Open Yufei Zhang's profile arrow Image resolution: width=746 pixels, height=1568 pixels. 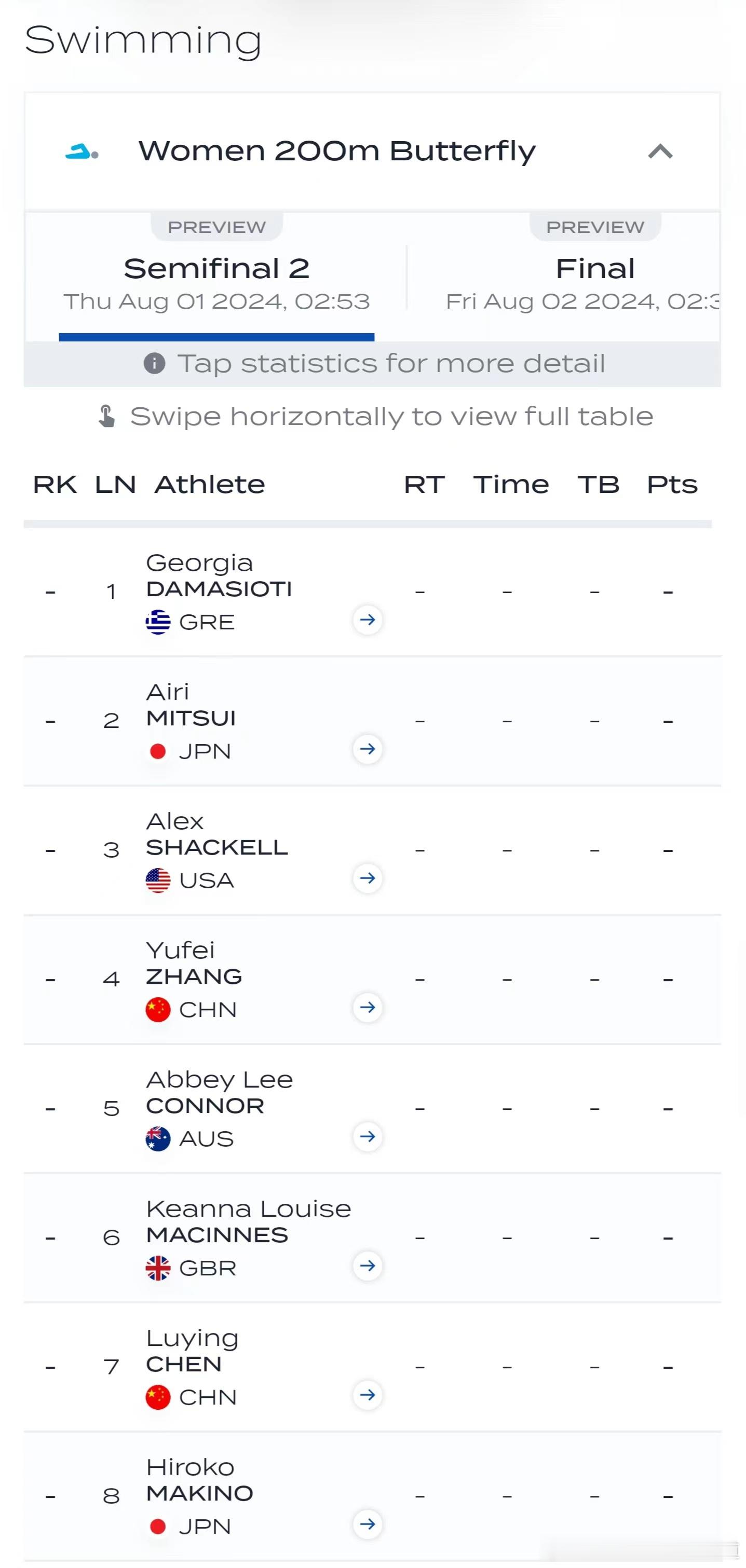click(367, 1008)
